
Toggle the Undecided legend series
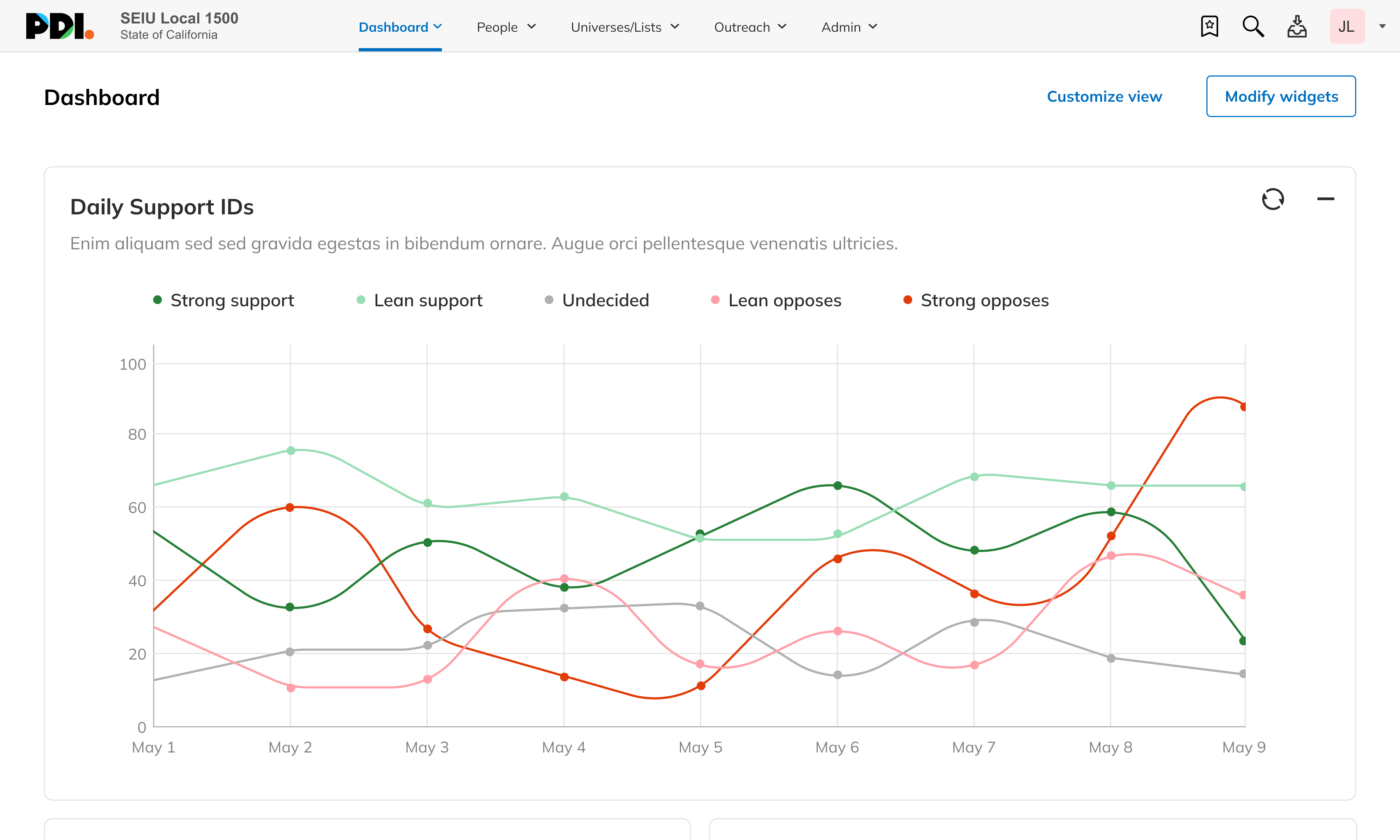596,300
